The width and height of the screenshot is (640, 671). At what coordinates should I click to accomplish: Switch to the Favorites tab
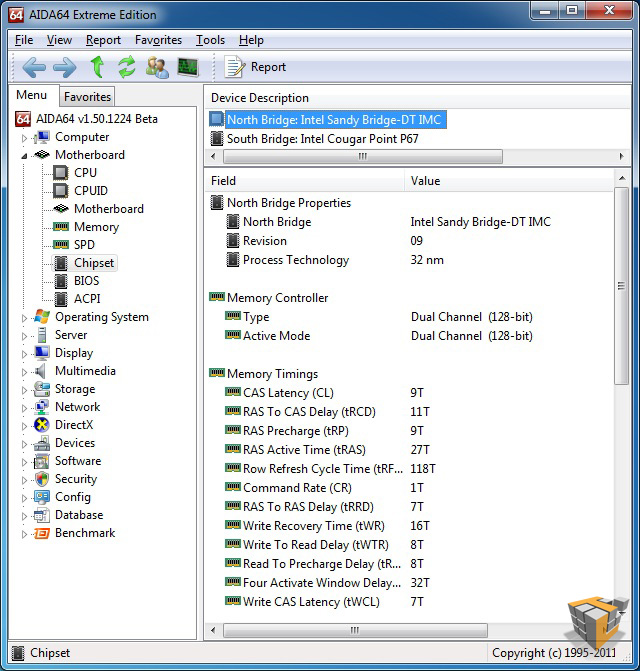pyautogui.click(x=87, y=97)
